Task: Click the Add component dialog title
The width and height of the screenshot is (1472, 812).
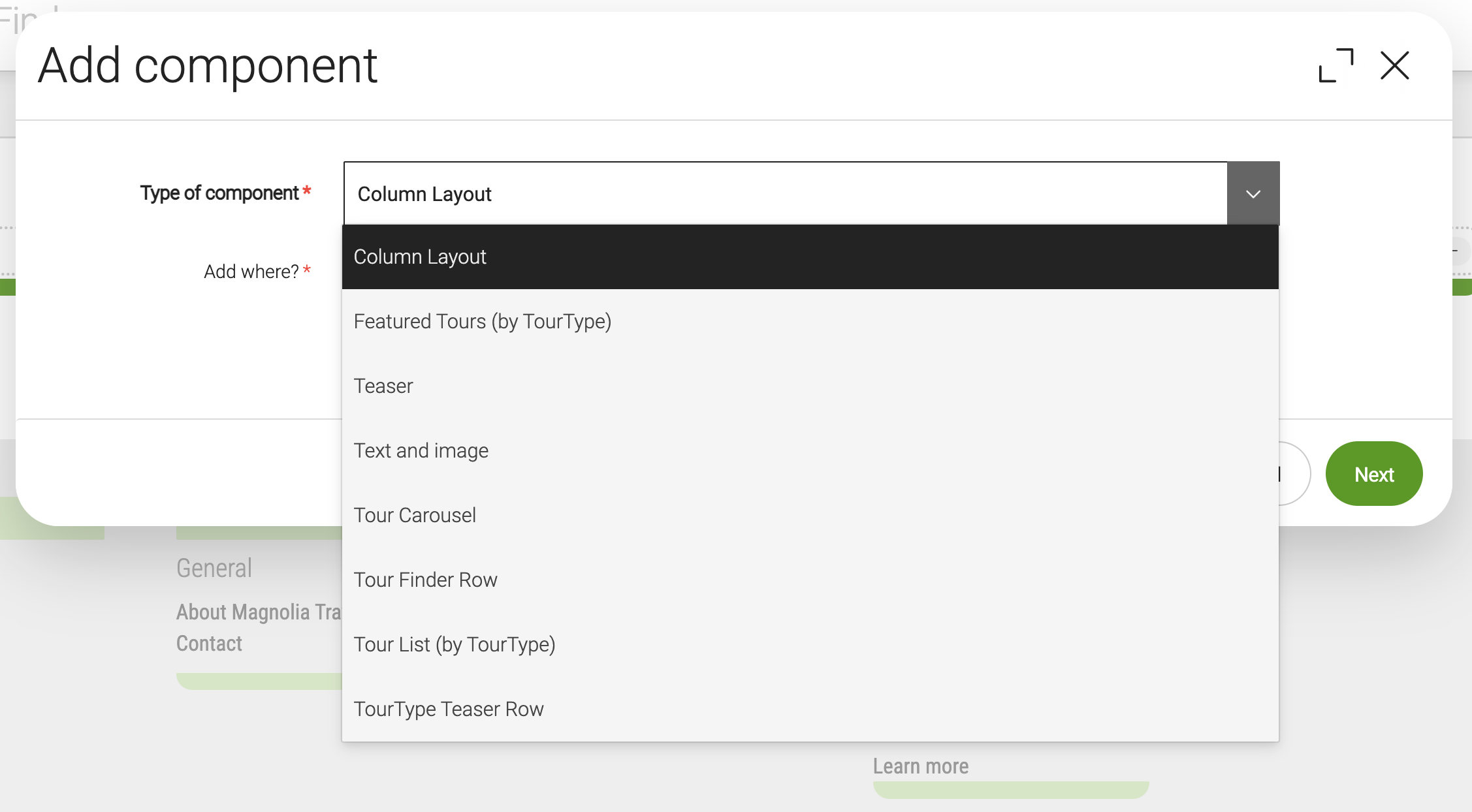Action: (208, 66)
